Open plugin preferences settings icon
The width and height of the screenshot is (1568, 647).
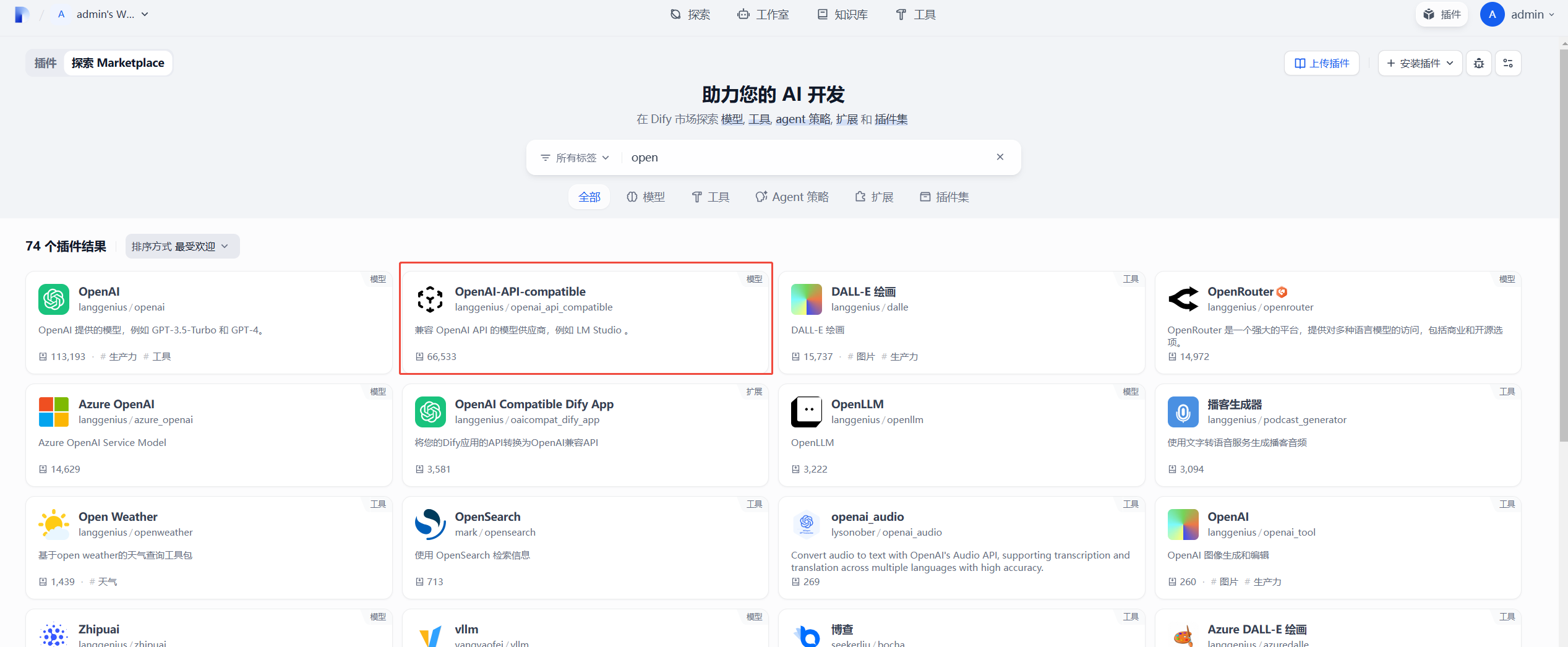click(1508, 63)
